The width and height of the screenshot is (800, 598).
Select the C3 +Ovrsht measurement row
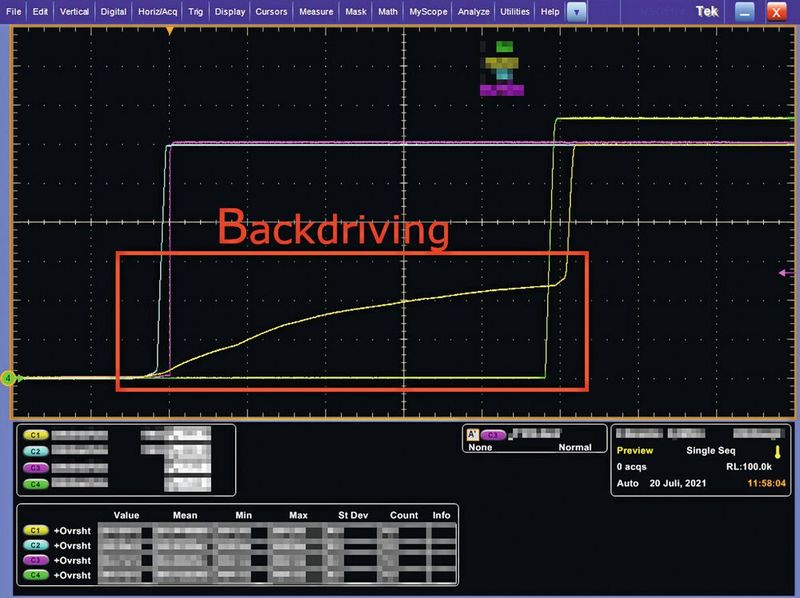point(239,560)
